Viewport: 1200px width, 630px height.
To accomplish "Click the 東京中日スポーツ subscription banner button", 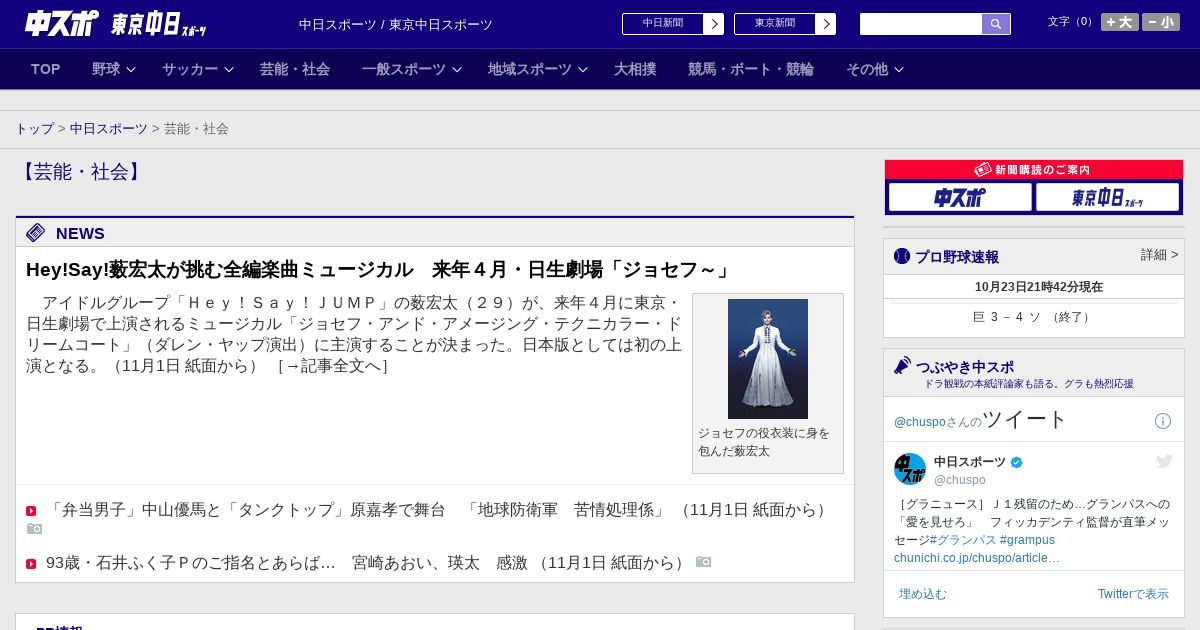I will [1107, 197].
